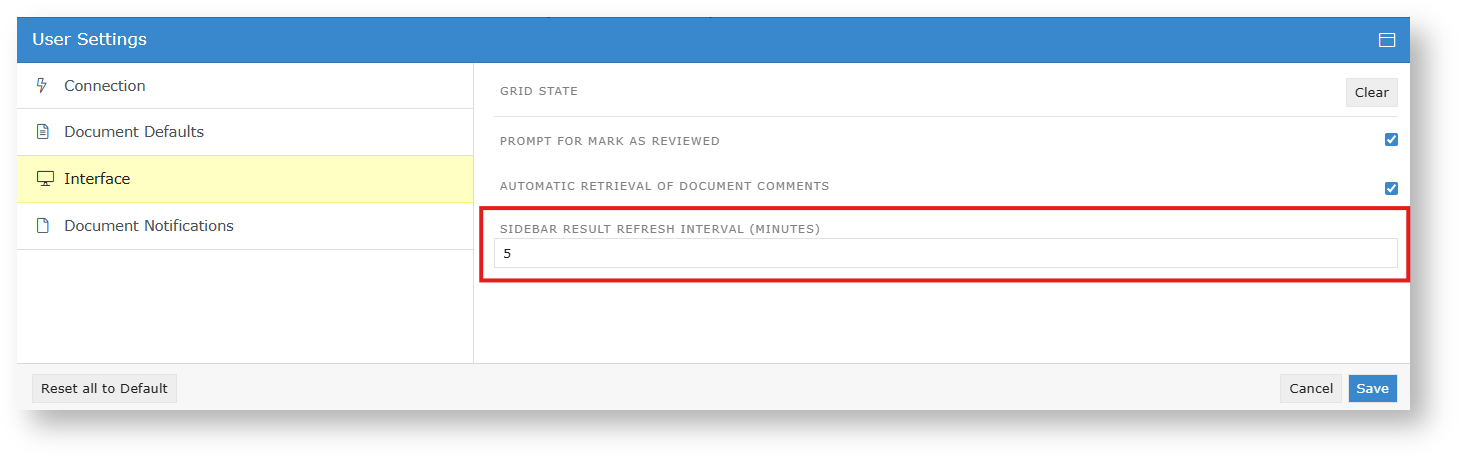Click the Connection lightning bolt icon
Screen dimensions: 1459x458
[42, 86]
